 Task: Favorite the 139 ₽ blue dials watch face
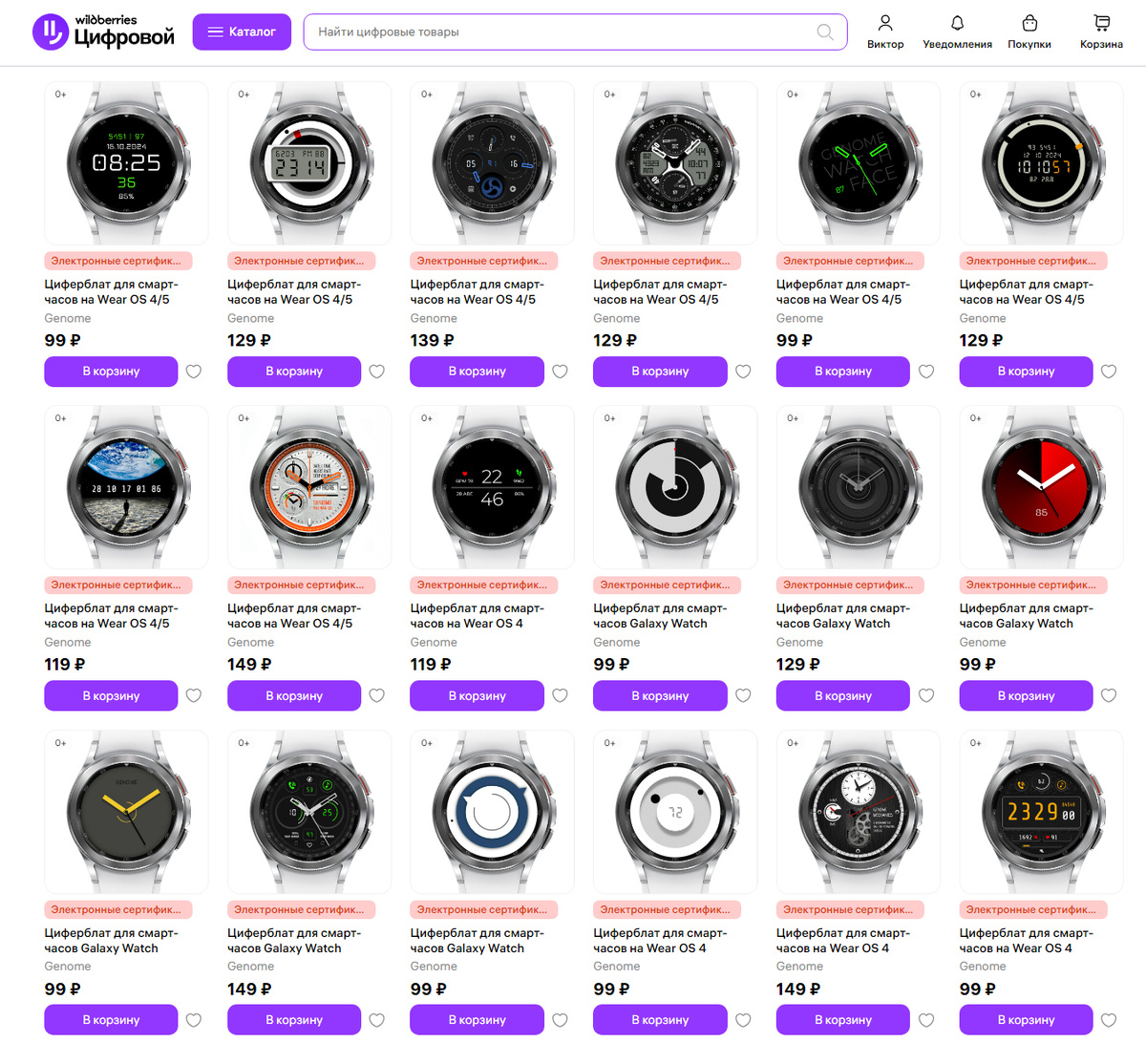pyautogui.click(x=561, y=372)
